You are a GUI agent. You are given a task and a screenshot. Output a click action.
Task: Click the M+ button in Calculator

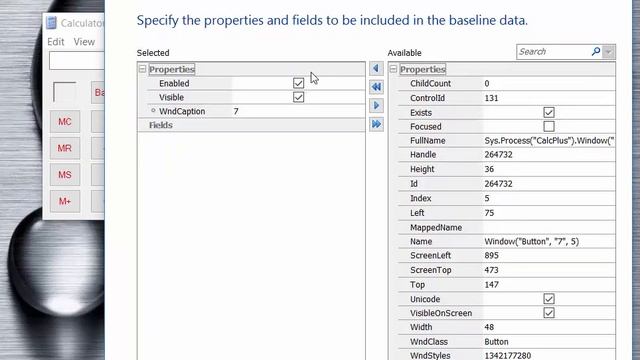(x=65, y=201)
